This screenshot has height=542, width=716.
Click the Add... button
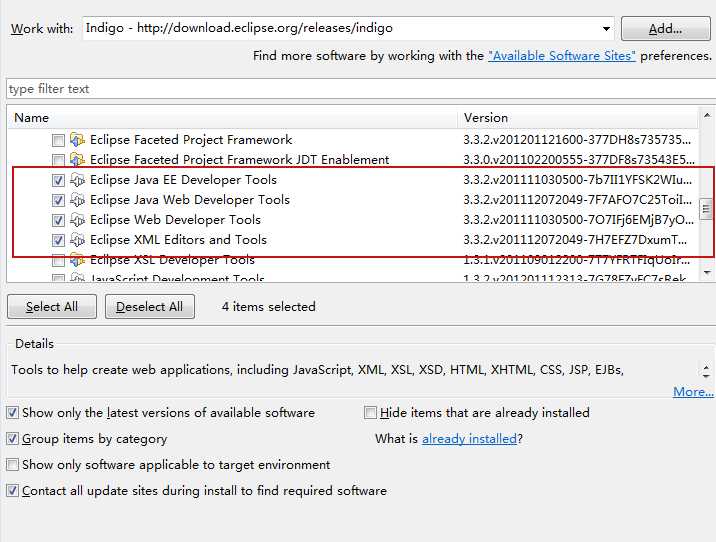665,29
